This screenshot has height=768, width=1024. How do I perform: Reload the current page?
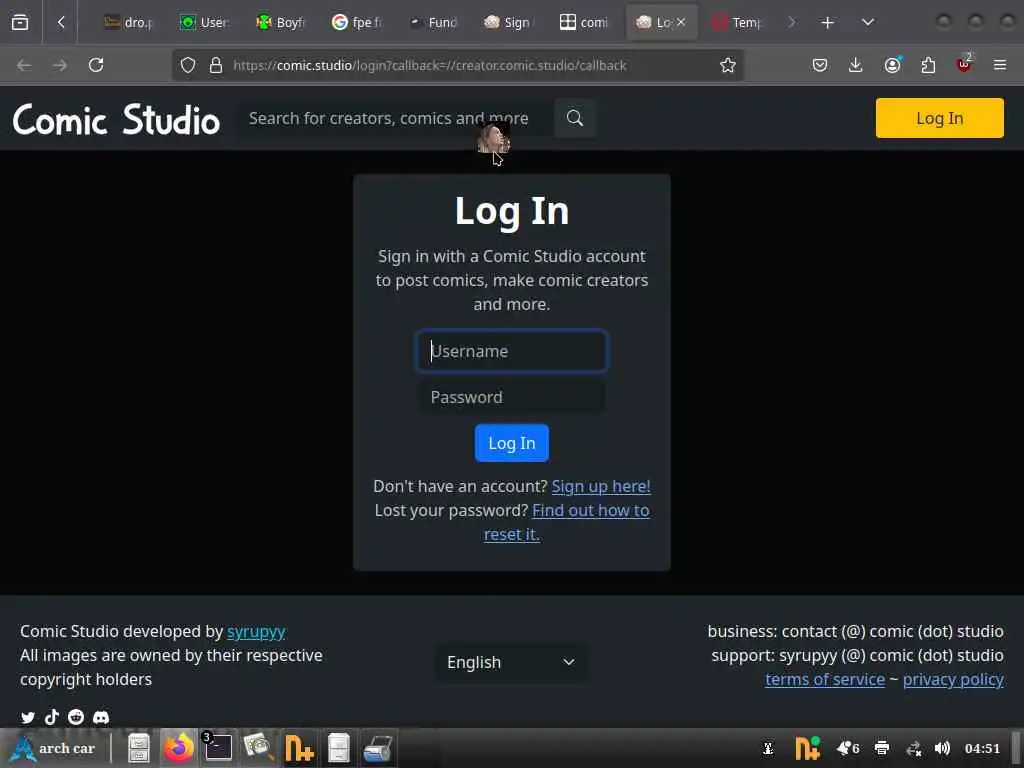pos(96,65)
